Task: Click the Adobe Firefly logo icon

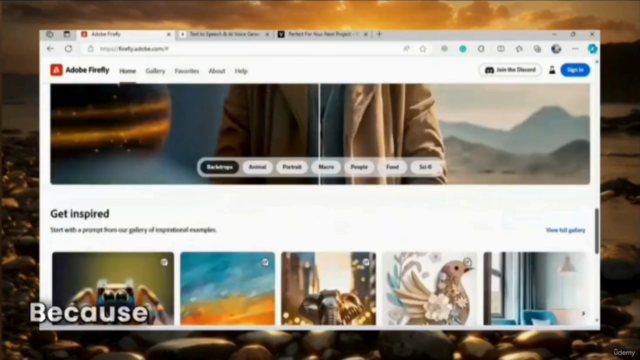Action: click(56, 70)
